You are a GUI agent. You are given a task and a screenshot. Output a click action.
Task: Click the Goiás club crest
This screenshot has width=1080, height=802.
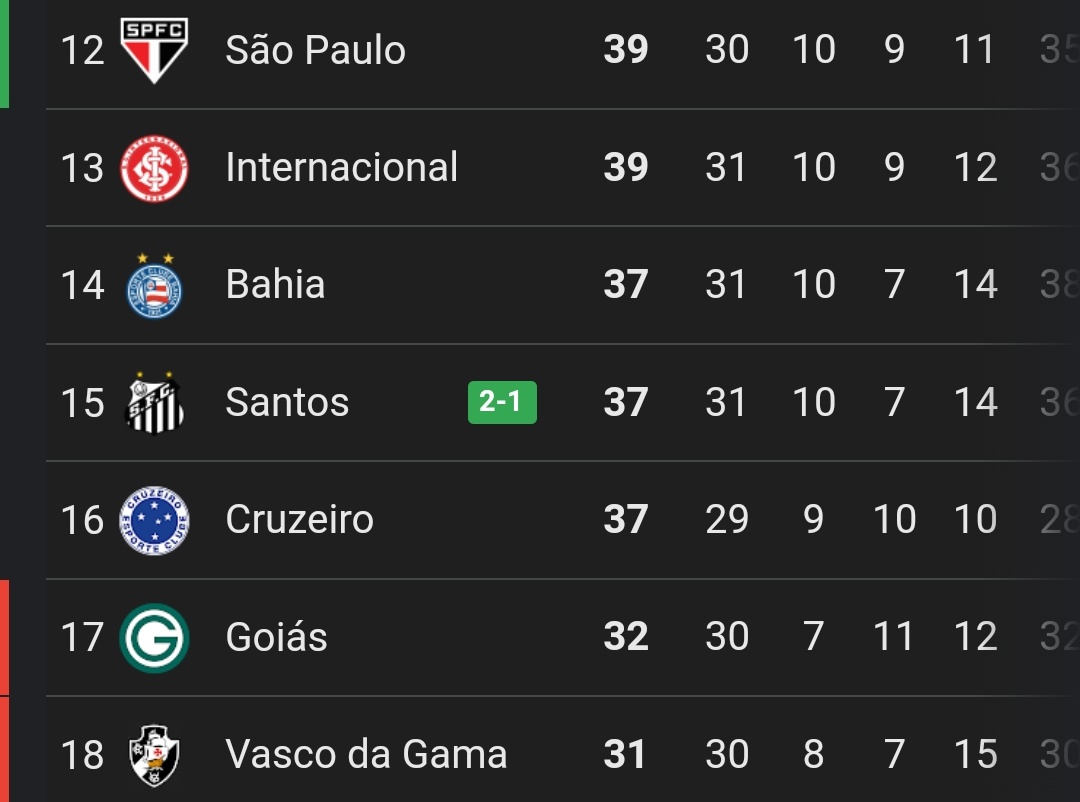tap(154, 638)
